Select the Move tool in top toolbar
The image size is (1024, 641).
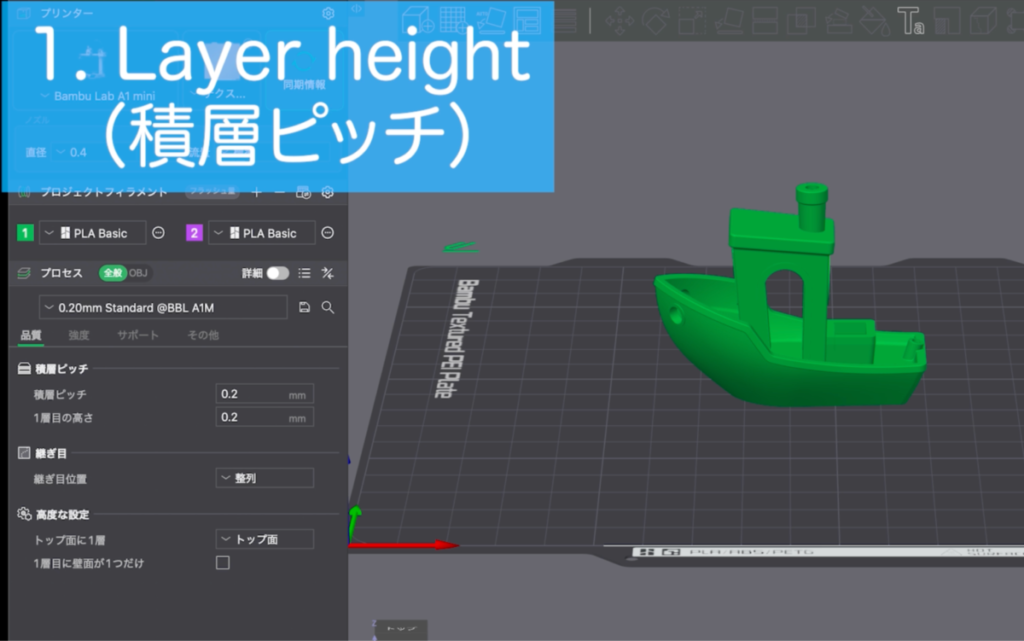618,19
